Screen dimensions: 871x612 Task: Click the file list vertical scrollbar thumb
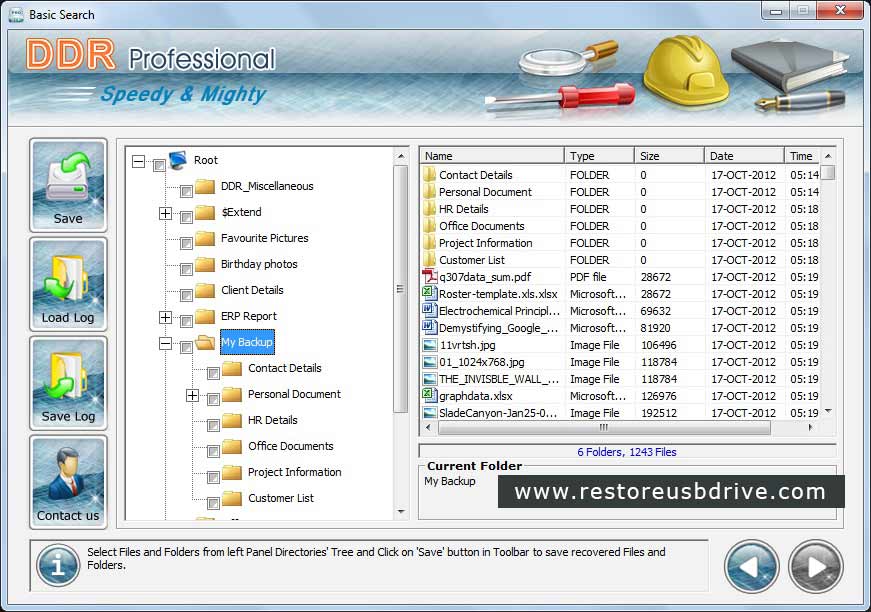point(828,173)
